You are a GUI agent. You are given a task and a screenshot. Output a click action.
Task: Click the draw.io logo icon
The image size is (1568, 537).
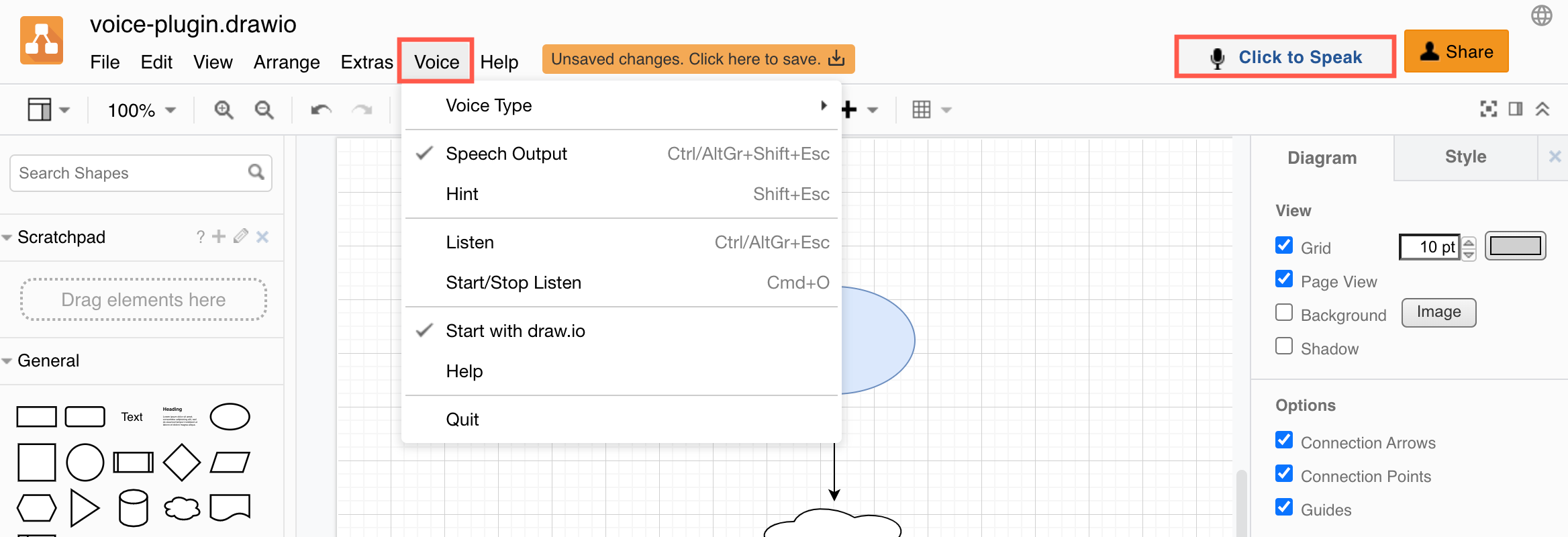(x=42, y=40)
